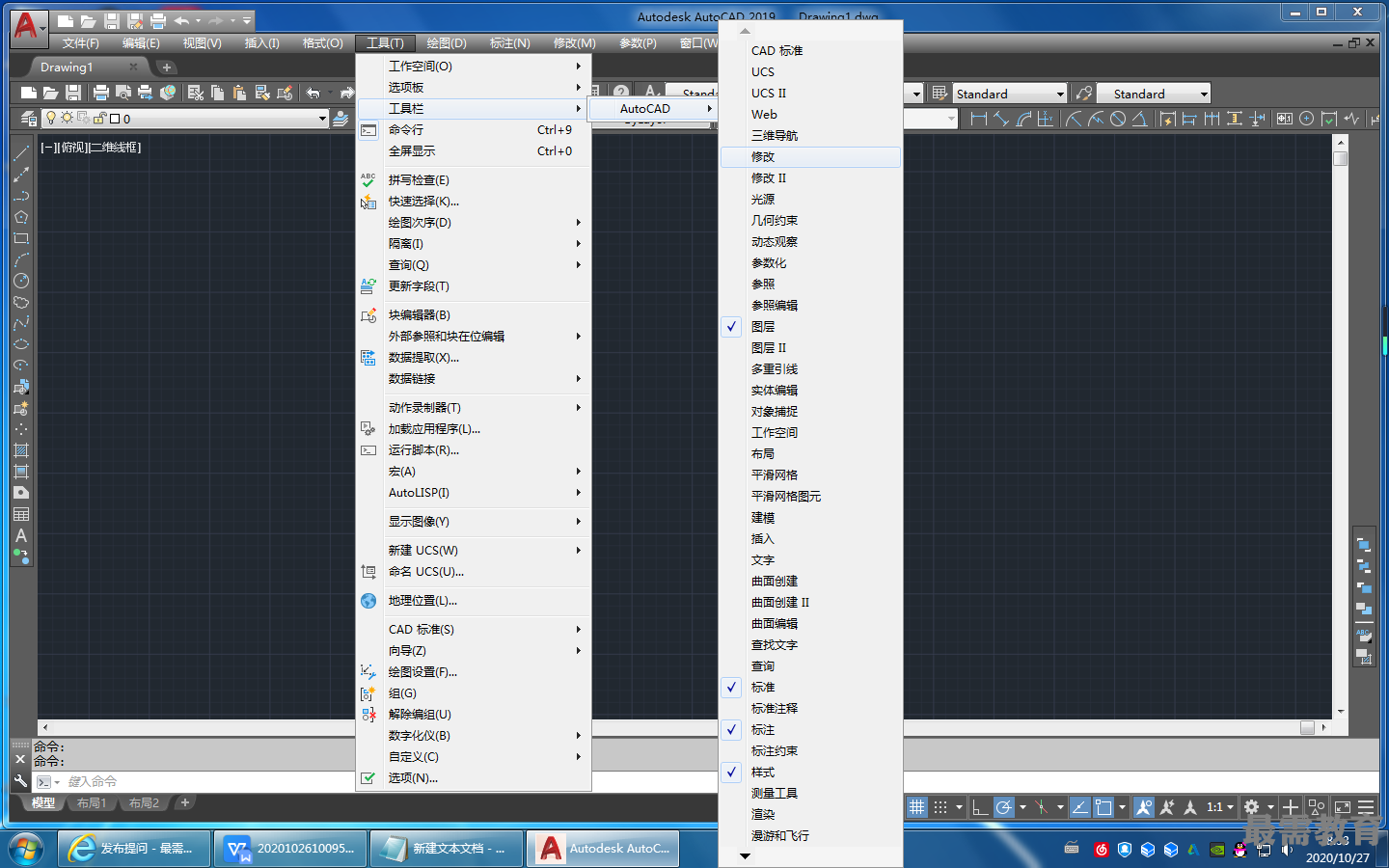Switch to 新建文本文档 taskbar window
The height and width of the screenshot is (868, 1389).
[x=448, y=849]
